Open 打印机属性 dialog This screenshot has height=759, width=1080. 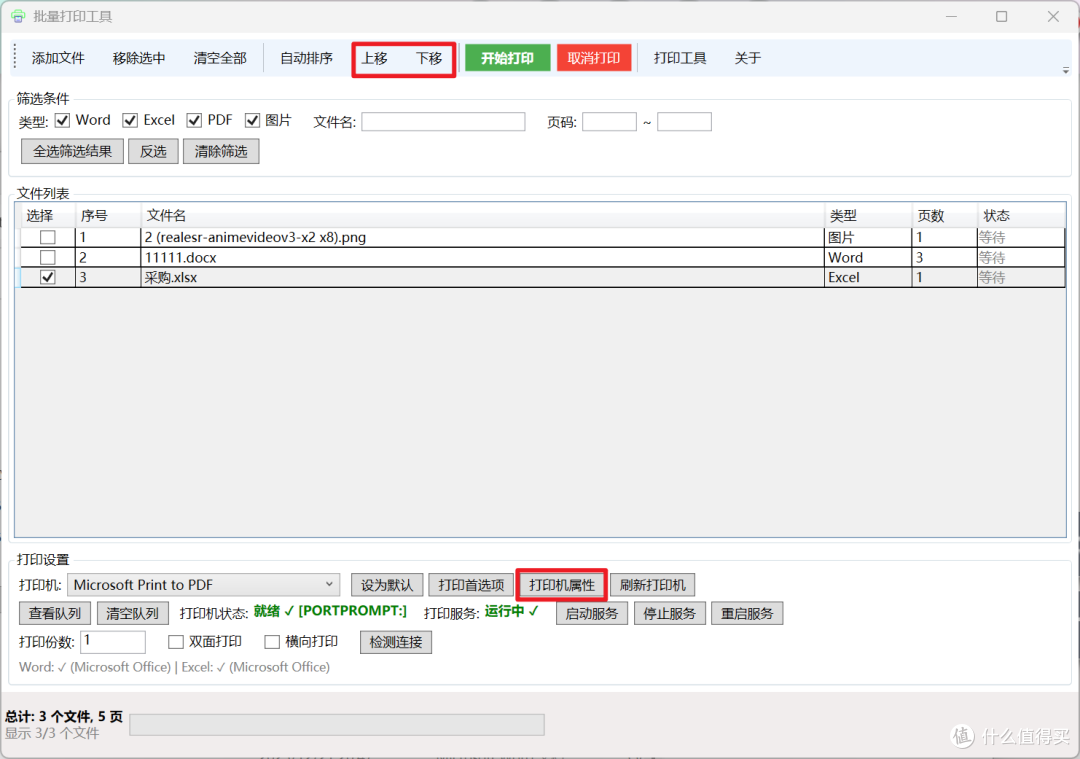point(561,585)
